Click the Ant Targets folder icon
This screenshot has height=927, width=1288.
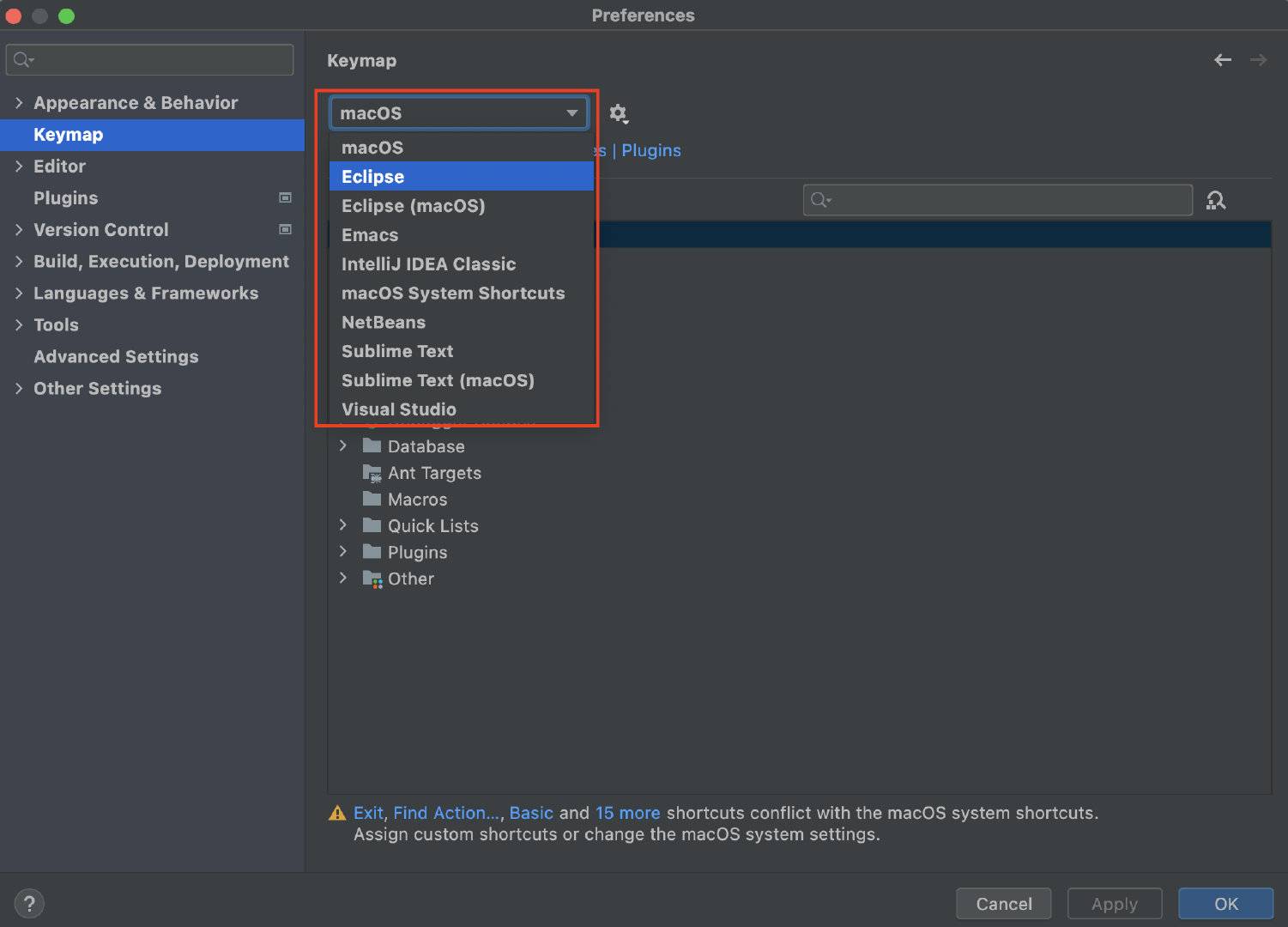point(372,473)
